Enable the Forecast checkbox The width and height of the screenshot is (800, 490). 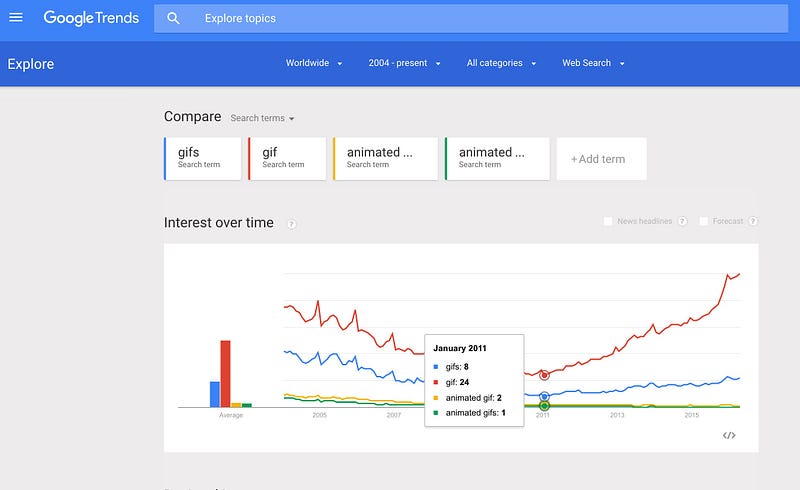704,221
